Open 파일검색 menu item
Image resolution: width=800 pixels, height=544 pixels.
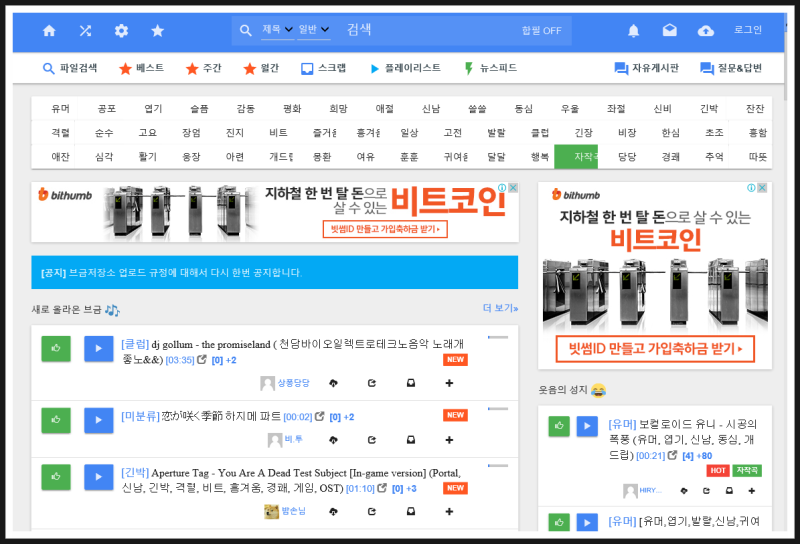pos(70,68)
